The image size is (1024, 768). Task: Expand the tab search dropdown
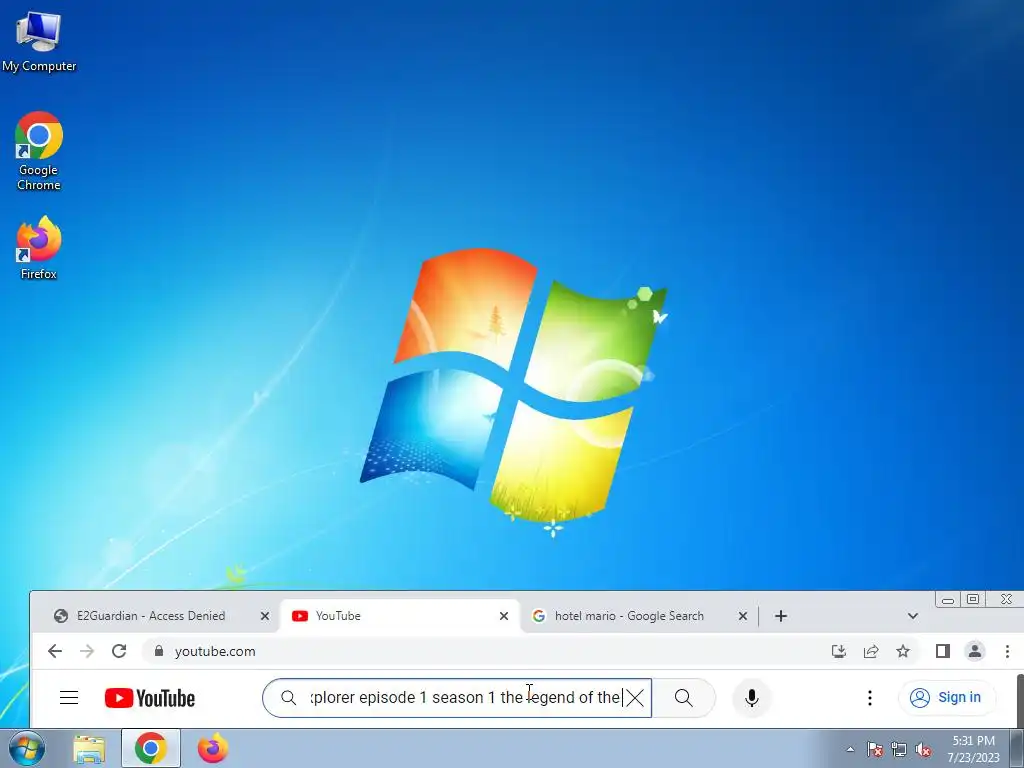tap(913, 616)
